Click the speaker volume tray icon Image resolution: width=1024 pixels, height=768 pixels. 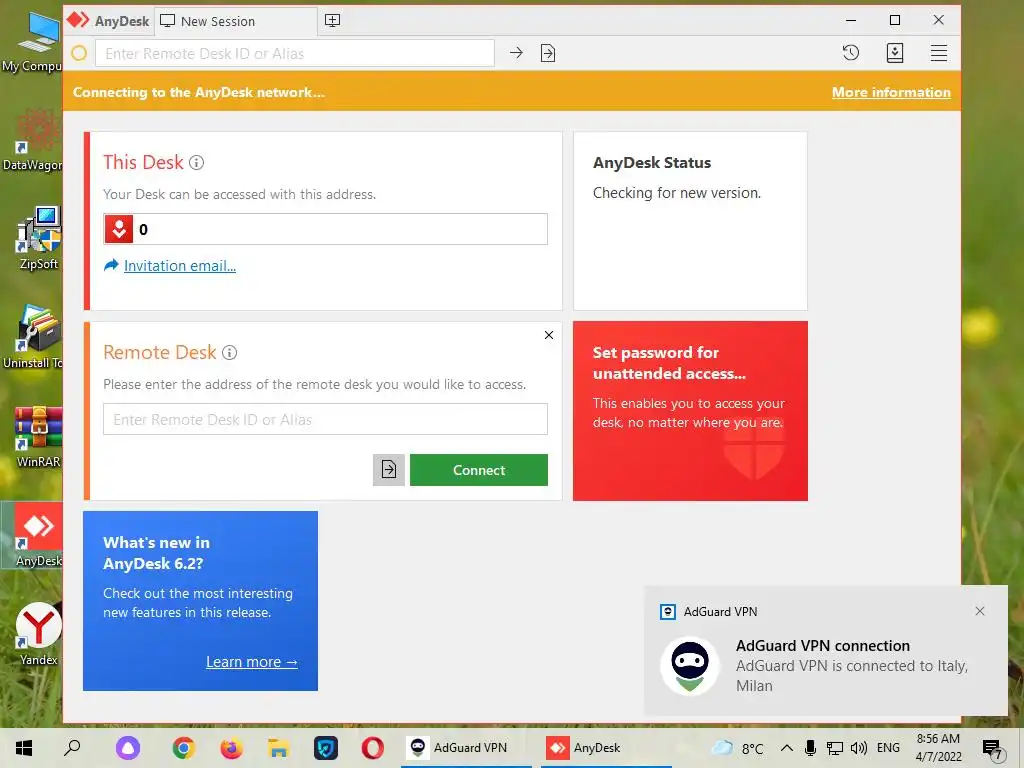click(859, 748)
